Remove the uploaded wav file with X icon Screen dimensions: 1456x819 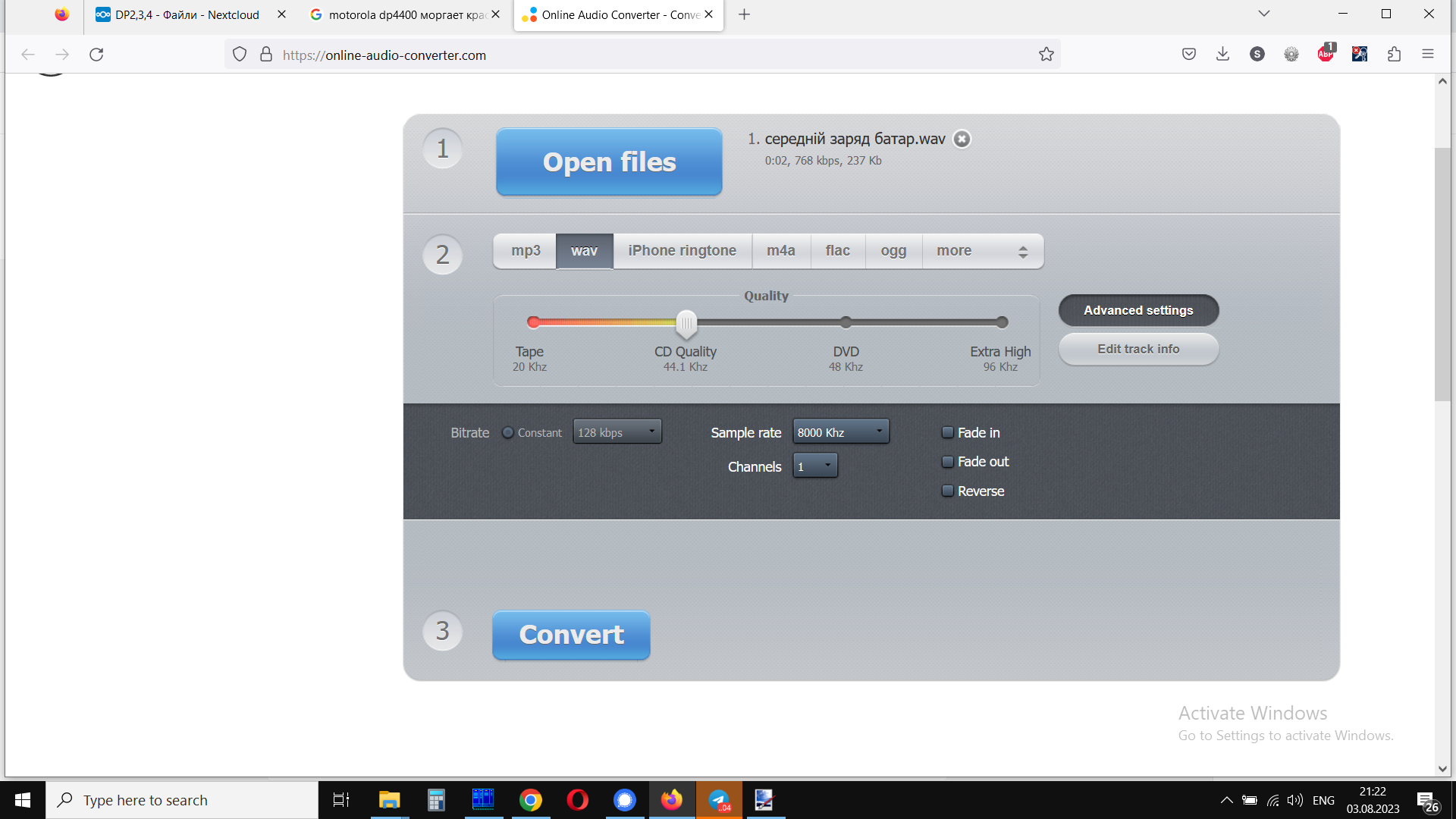click(962, 139)
